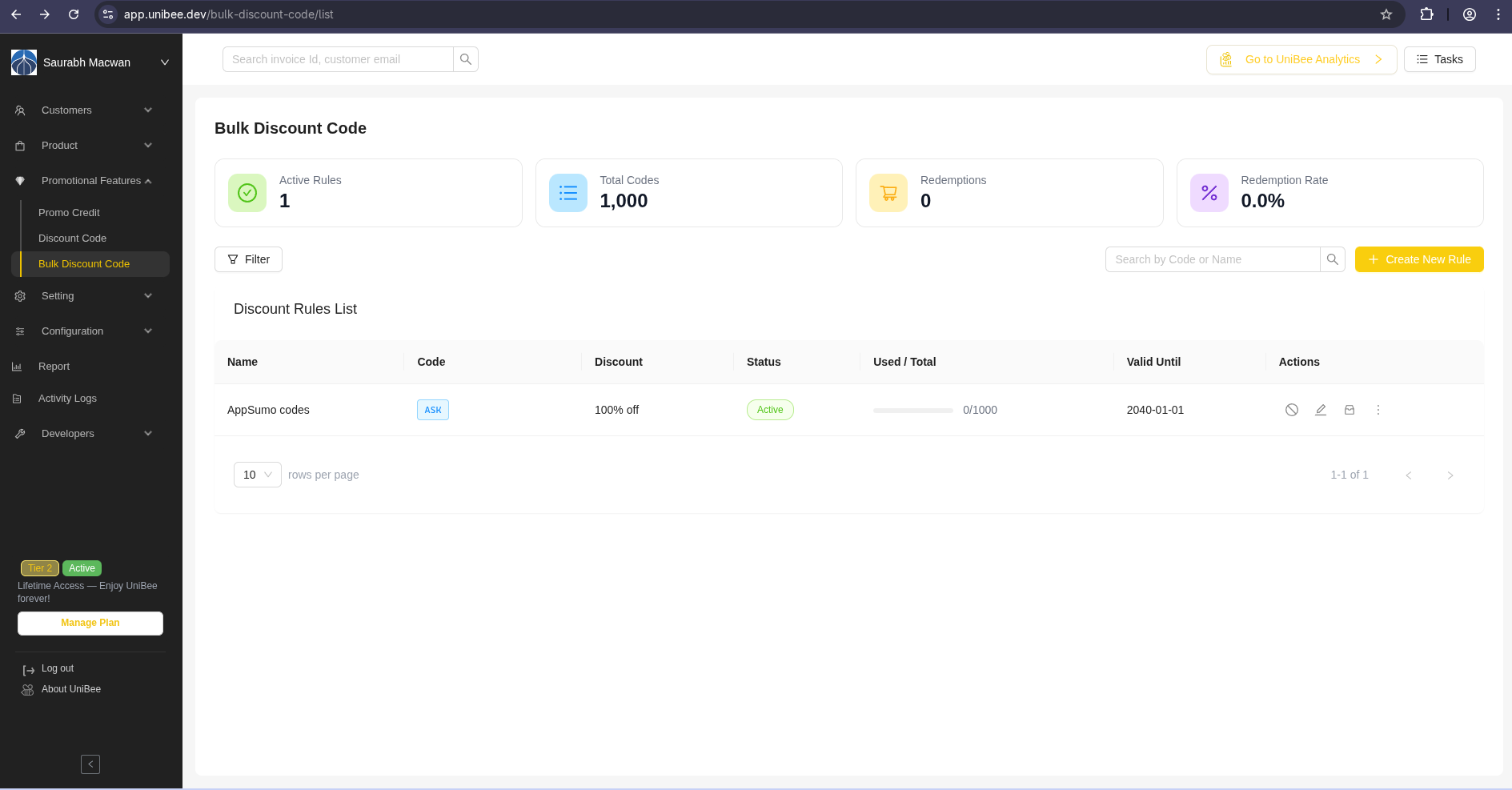Viewport: 1512px width, 790px height.
Task: Open the Filter button
Action: [x=248, y=259]
